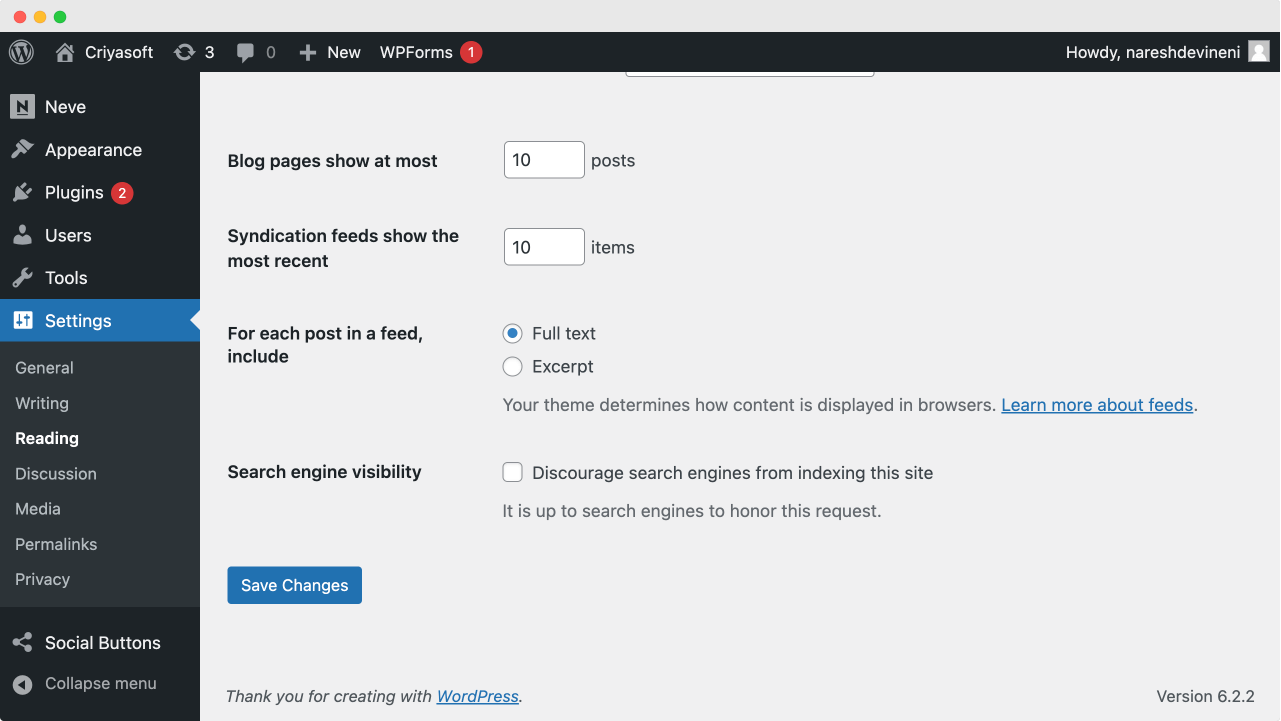Go to General settings submenu
Screen dimensions: 1281x721
pos(44,368)
